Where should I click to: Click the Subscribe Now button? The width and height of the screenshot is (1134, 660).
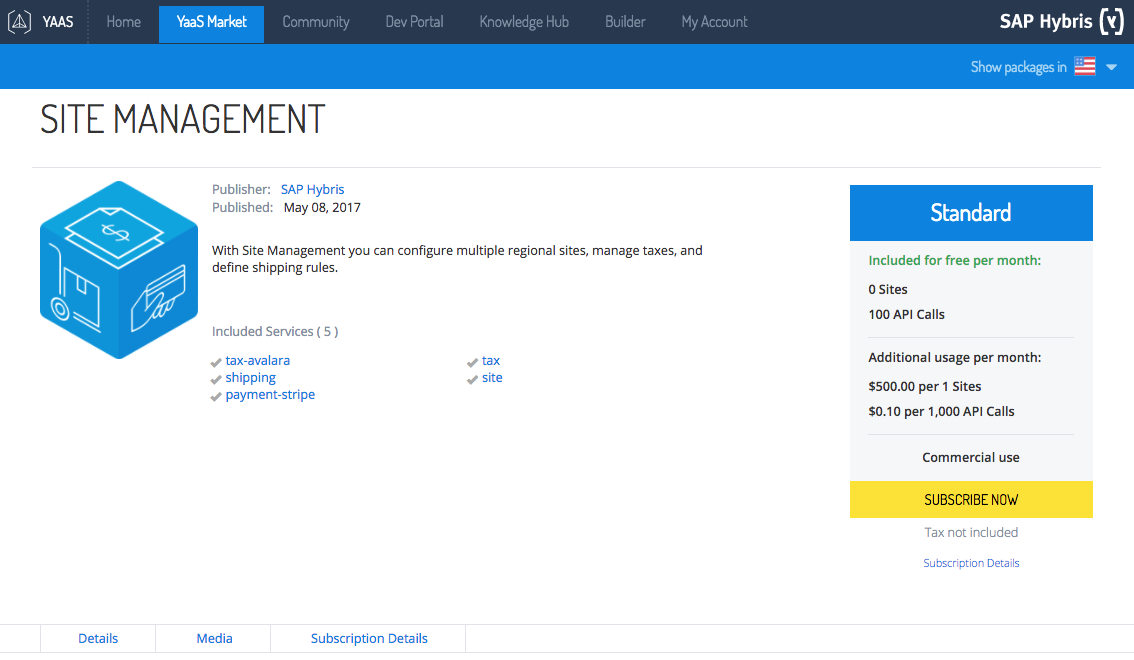[x=971, y=500]
